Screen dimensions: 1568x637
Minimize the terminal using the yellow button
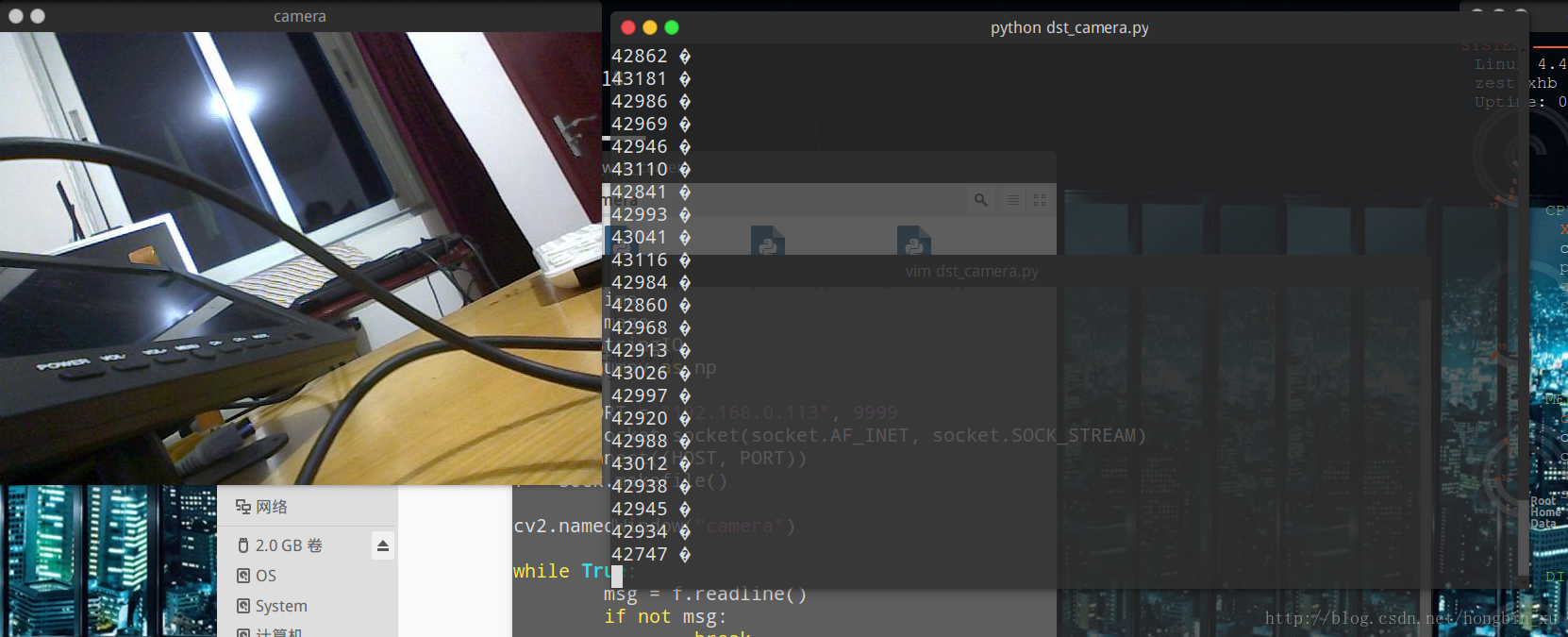pos(650,27)
